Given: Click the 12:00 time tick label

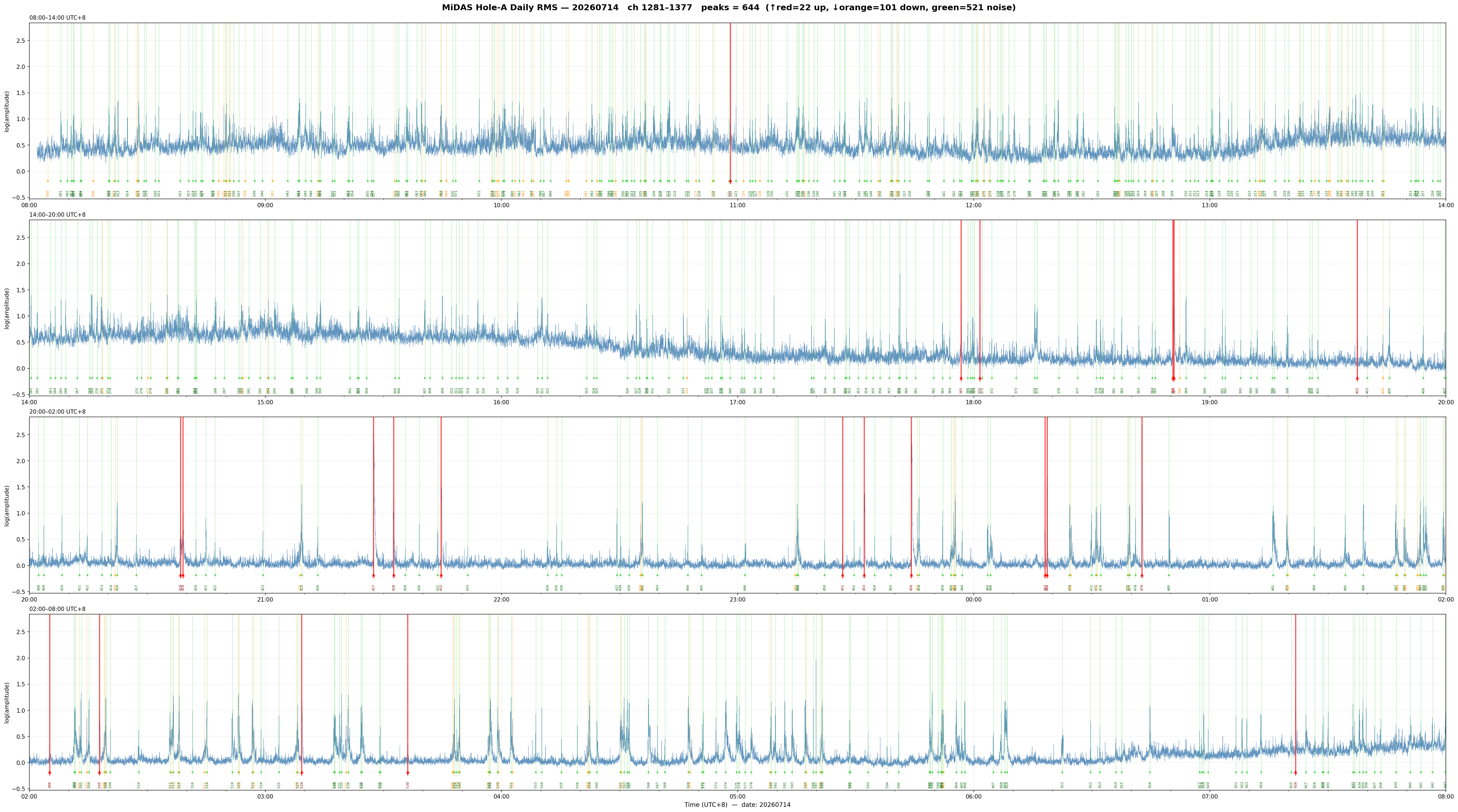Looking at the screenshot, I should pyautogui.click(x=974, y=205).
